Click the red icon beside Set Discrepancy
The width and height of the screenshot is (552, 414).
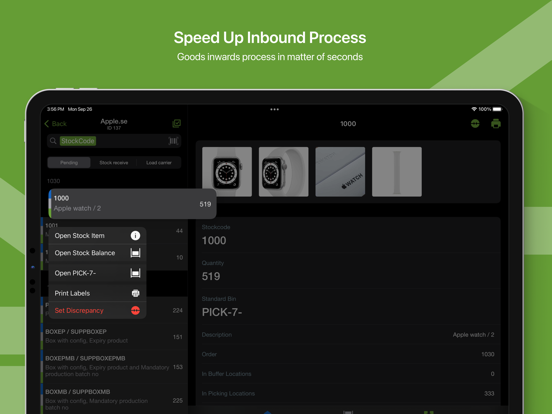pos(135,310)
